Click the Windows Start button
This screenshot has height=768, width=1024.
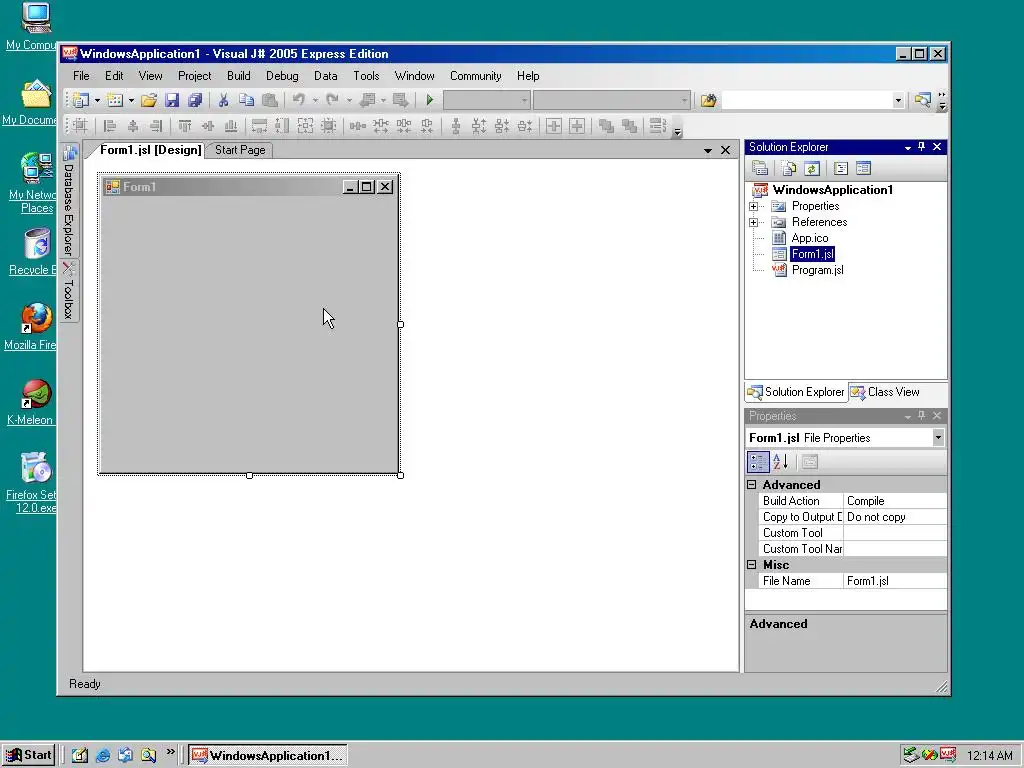click(x=28, y=755)
